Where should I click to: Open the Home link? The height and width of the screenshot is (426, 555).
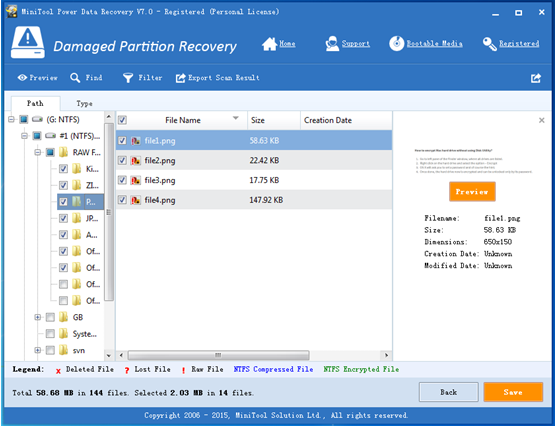point(287,44)
